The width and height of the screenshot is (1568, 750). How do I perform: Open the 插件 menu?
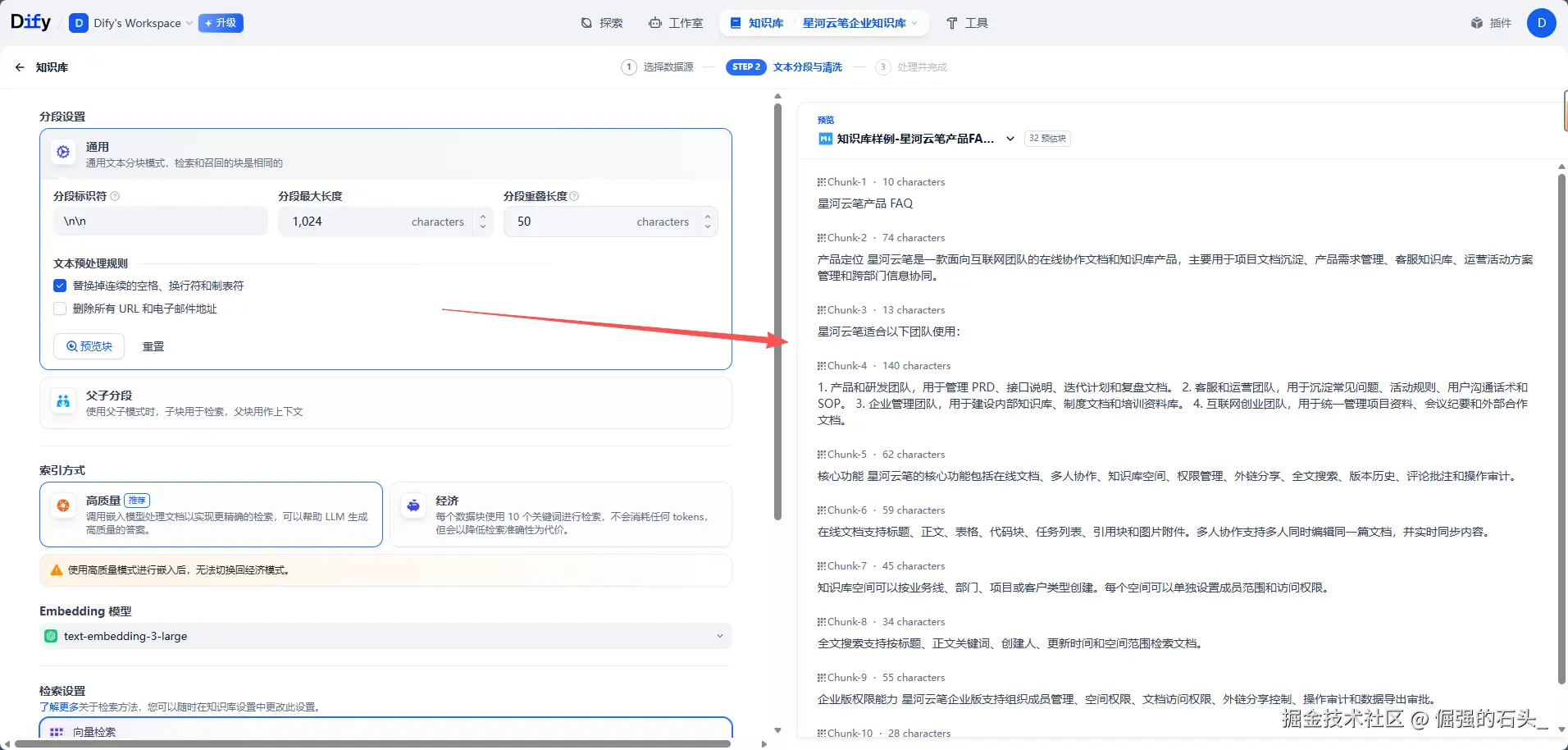tap(1491, 23)
